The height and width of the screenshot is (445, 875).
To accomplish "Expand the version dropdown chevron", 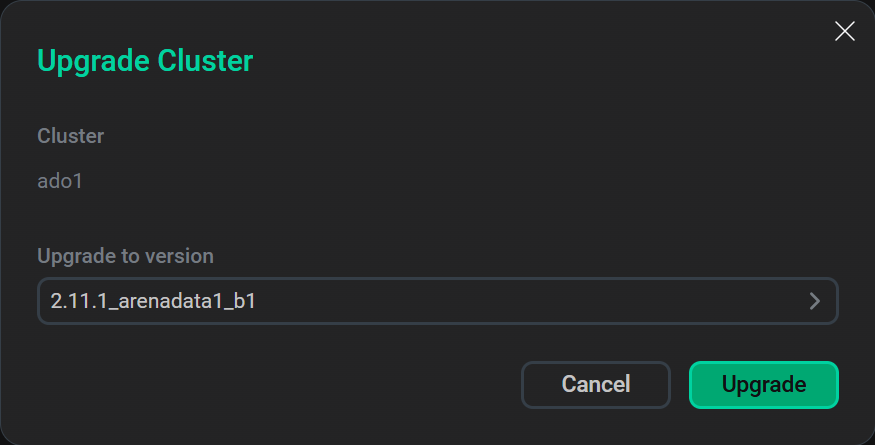I will [x=815, y=301].
